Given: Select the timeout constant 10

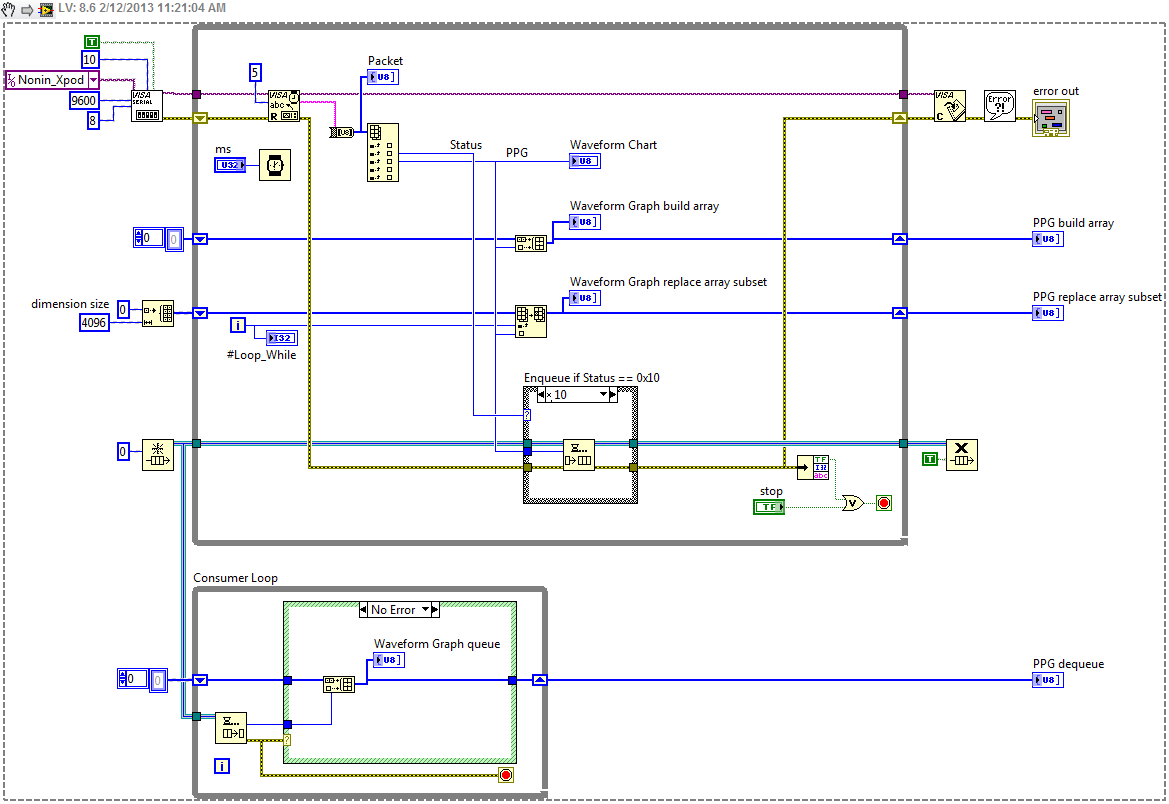Looking at the screenshot, I should pyautogui.click(x=89, y=60).
